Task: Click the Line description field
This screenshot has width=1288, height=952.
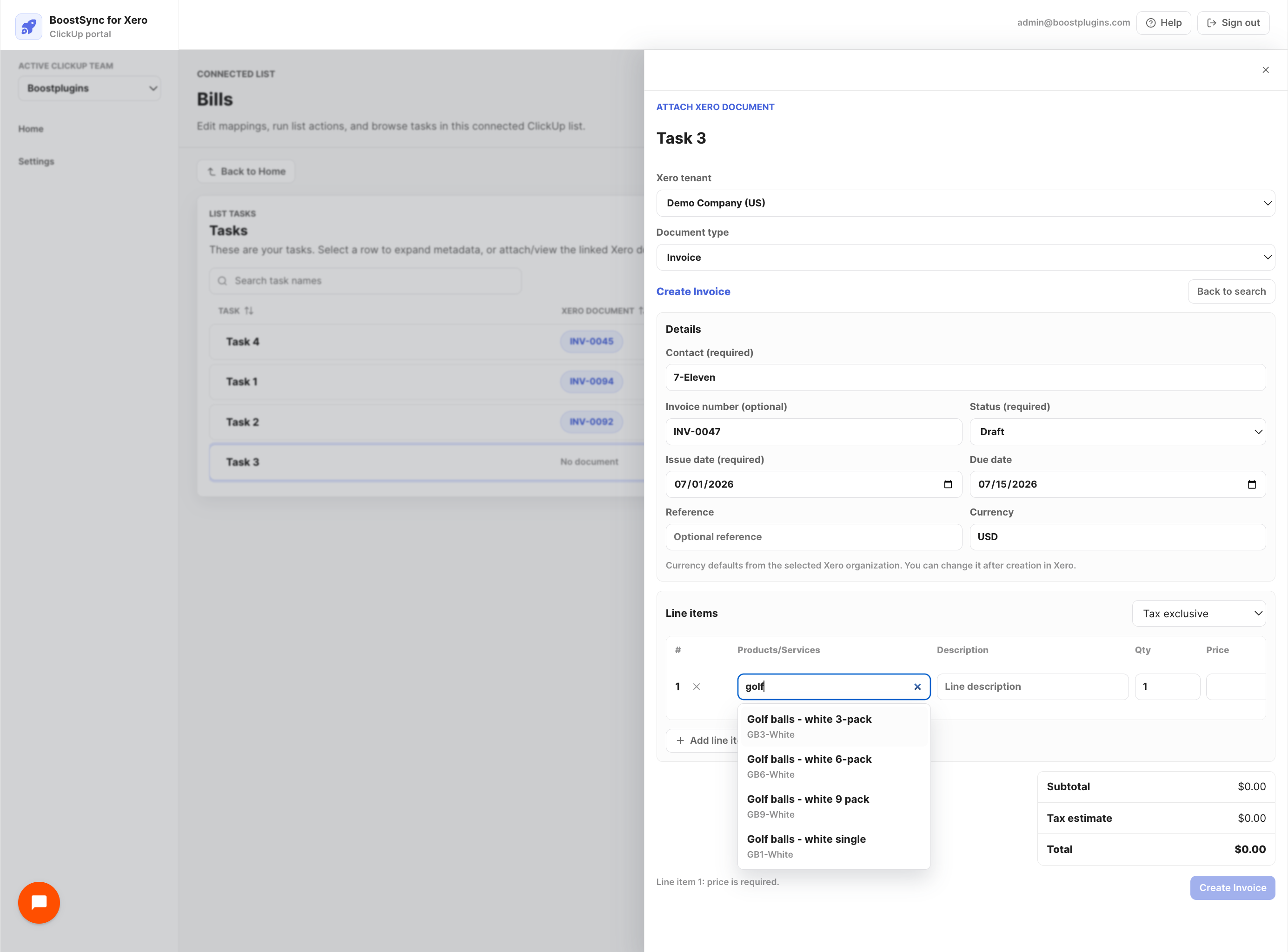Action: (1032, 686)
